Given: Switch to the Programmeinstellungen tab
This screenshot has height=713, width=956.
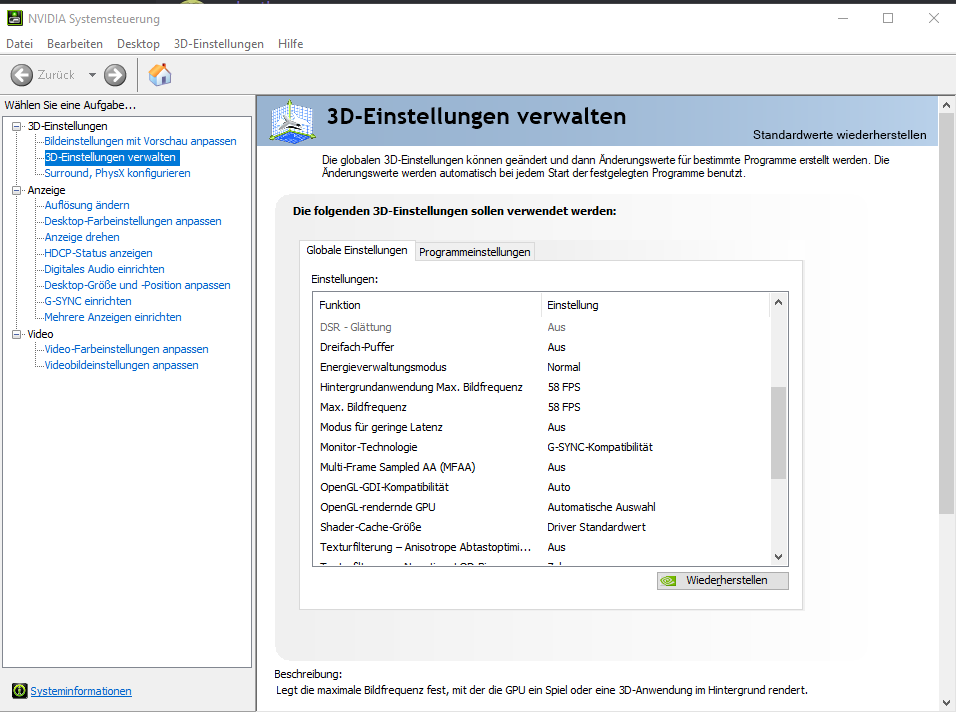Looking at the screenshot, I should [x=474, y=252].
